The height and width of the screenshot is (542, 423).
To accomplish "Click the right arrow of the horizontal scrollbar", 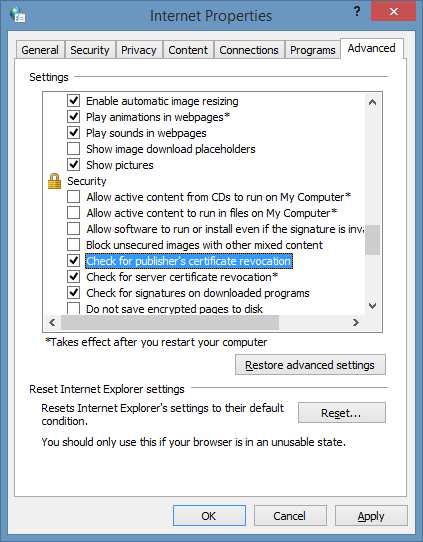I will (x=356, y=323).
